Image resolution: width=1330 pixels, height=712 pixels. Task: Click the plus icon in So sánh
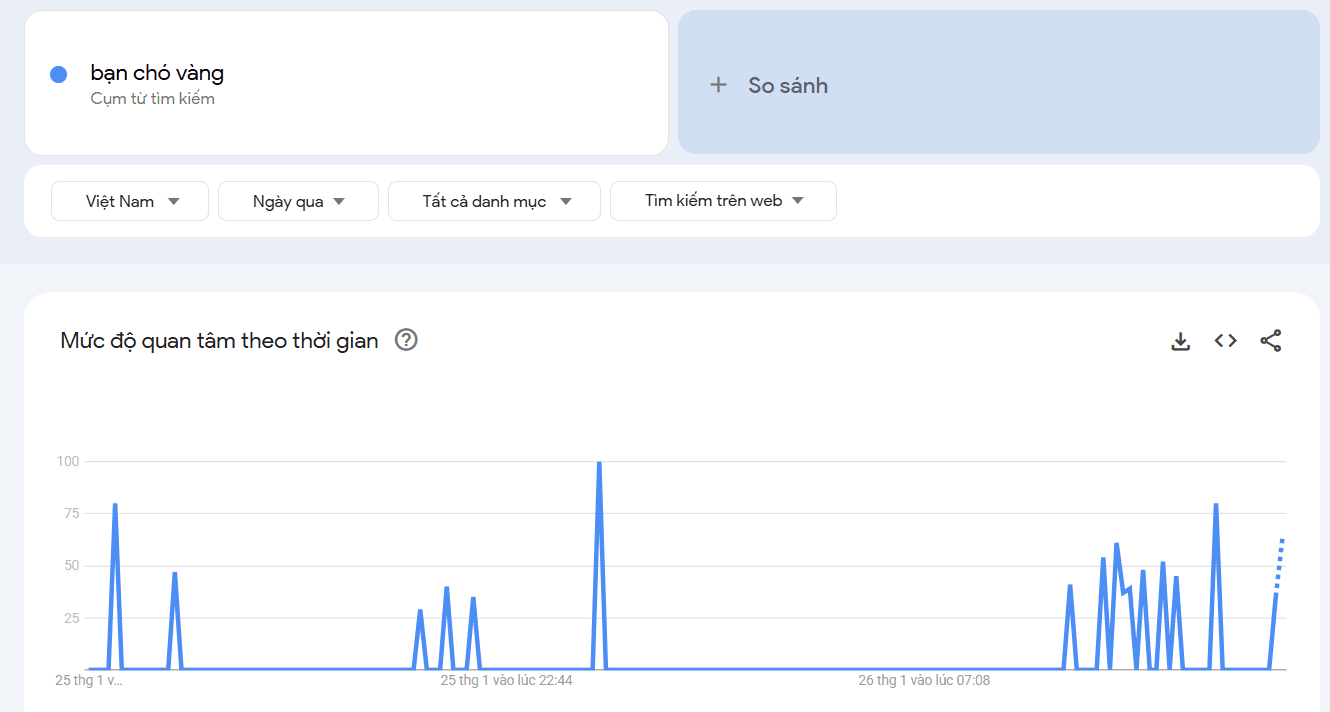[x=718, y=85]
